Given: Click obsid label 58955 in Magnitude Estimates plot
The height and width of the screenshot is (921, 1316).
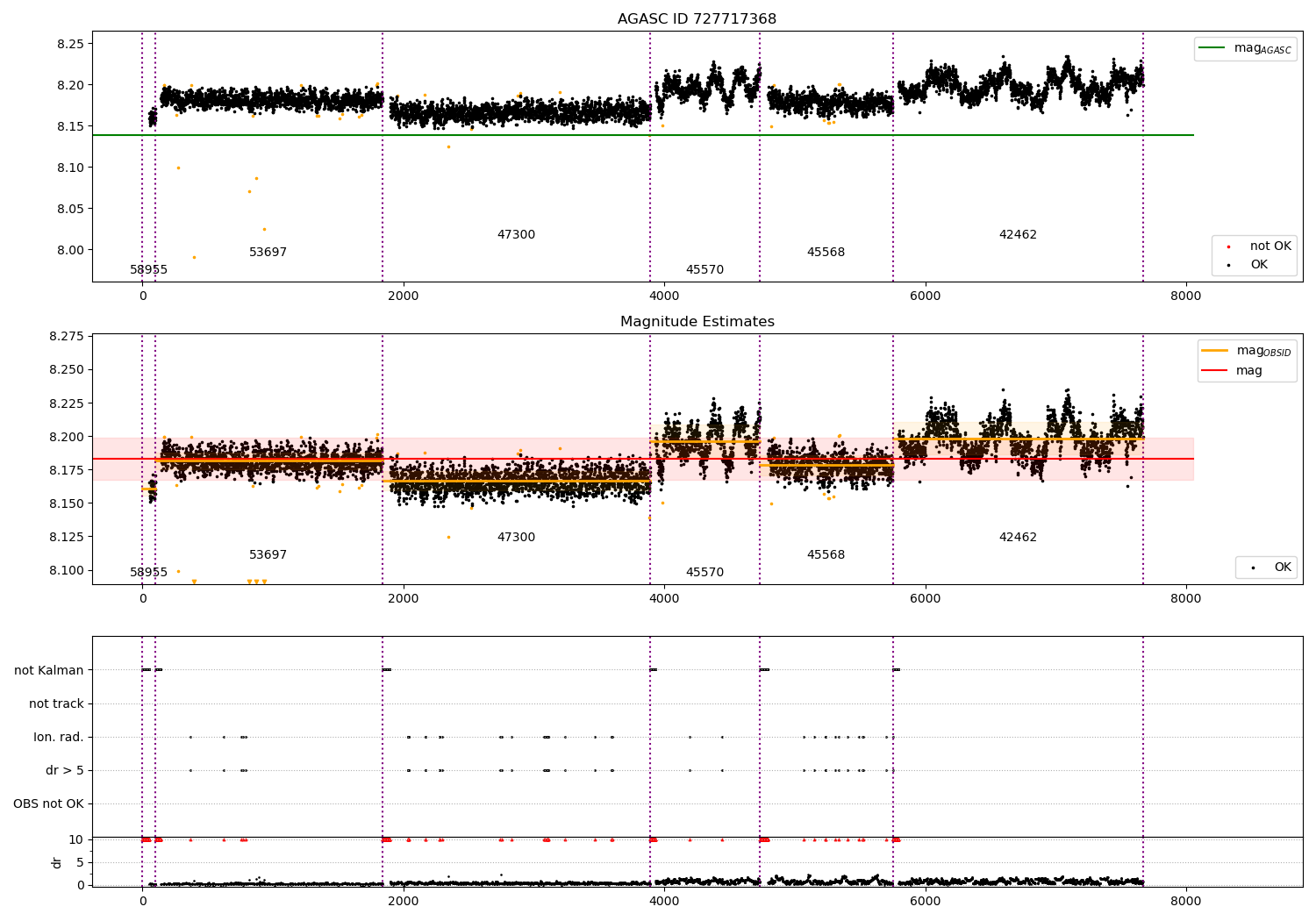Looking at the screenshot, I should coord(148,573).
